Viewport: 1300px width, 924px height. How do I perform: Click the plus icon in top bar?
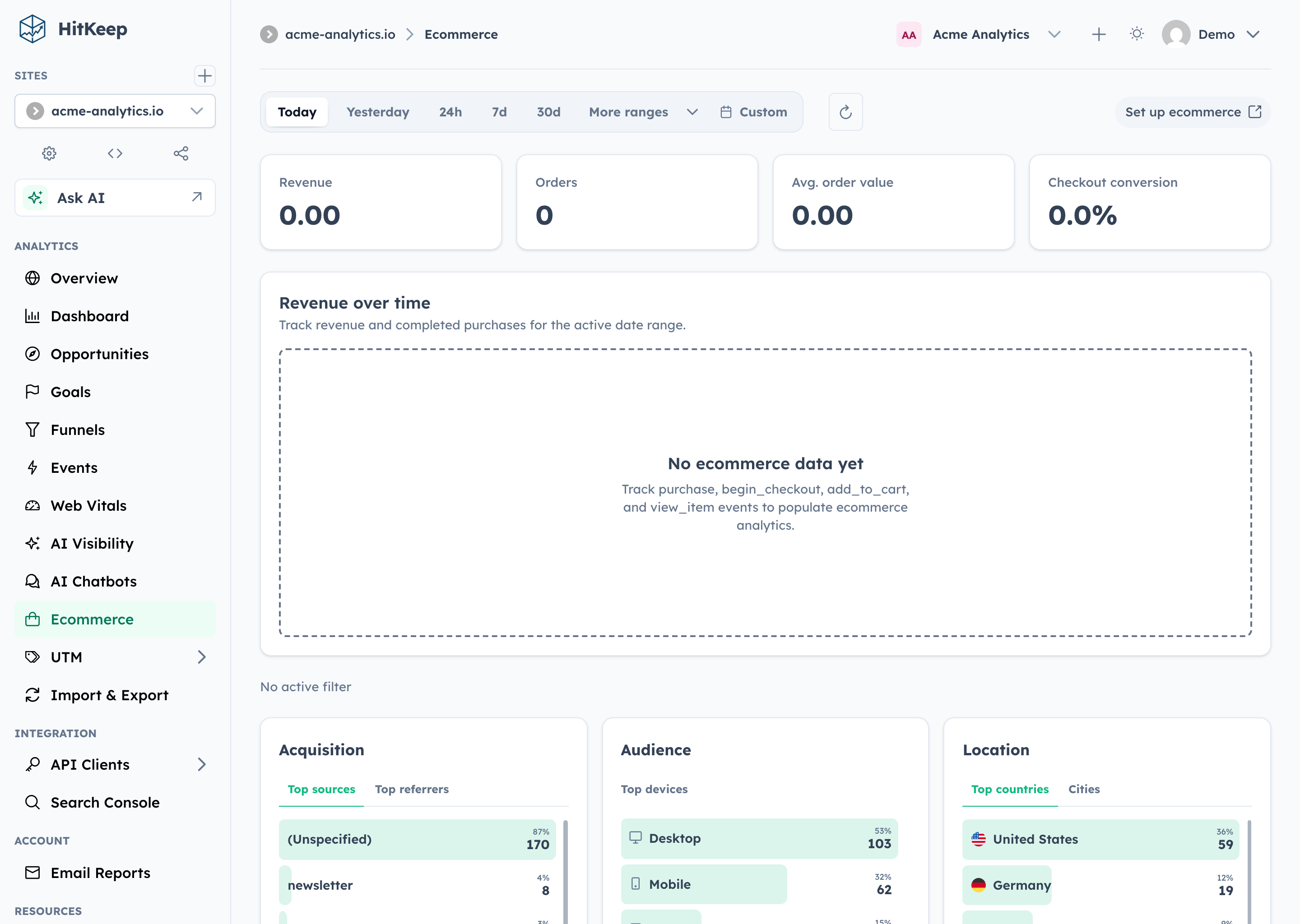(1099, 34)
